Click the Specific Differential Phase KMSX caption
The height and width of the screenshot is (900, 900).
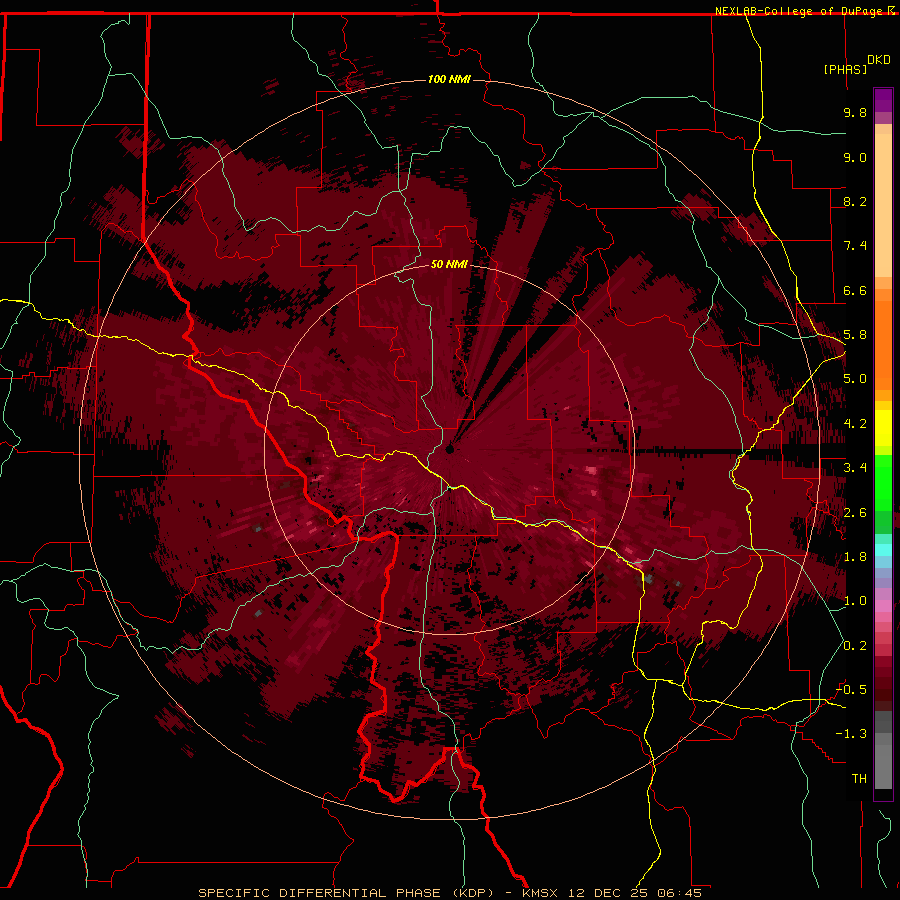click(x=449, y=893)
